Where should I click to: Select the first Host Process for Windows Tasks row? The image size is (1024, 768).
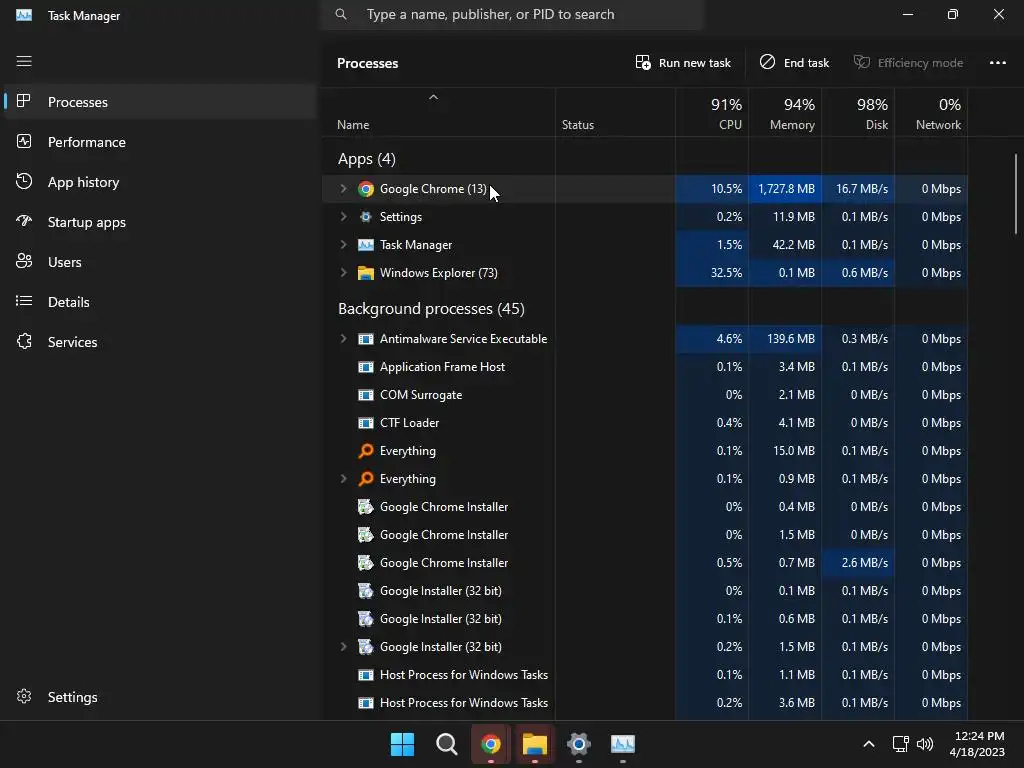tap(645, 675)
